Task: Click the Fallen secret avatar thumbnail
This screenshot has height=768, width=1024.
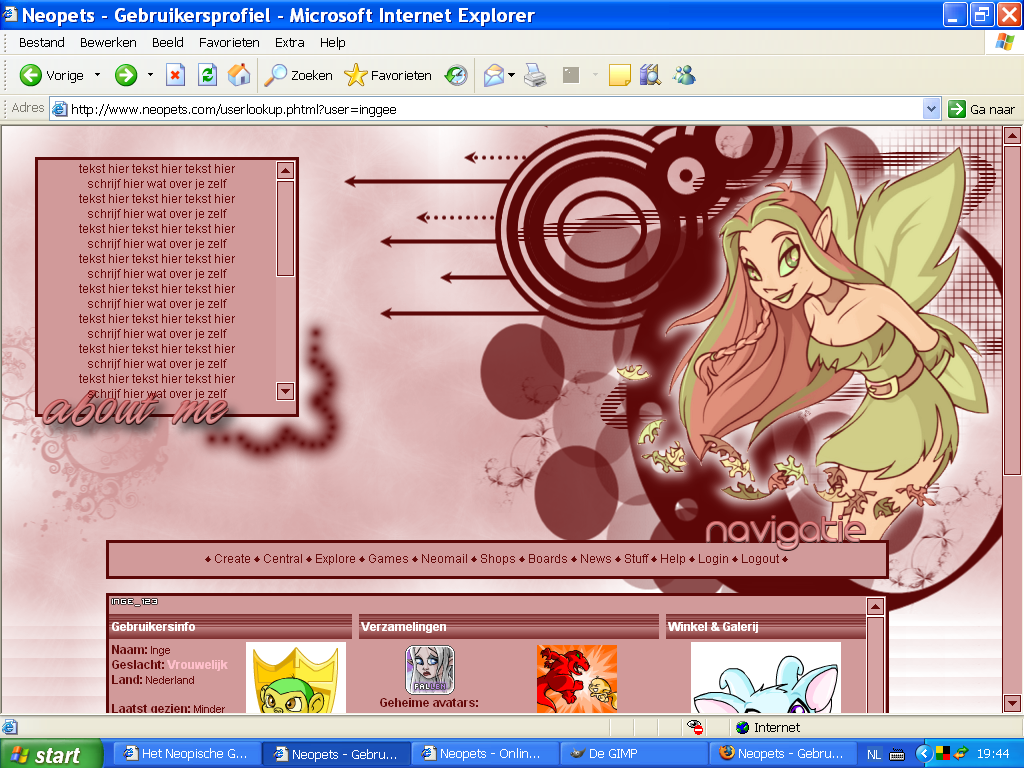Action: pos(430,669)
